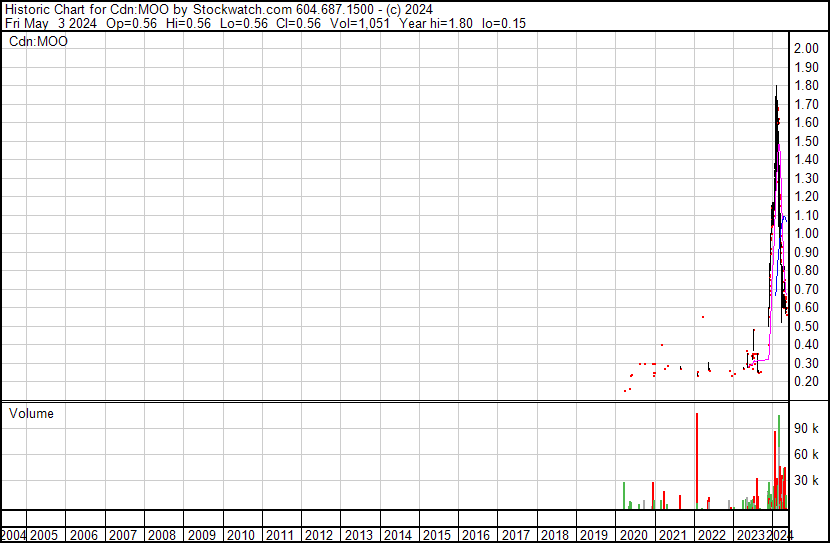
Task: Select the 2012 year label on the timeline
Action: 319,536
